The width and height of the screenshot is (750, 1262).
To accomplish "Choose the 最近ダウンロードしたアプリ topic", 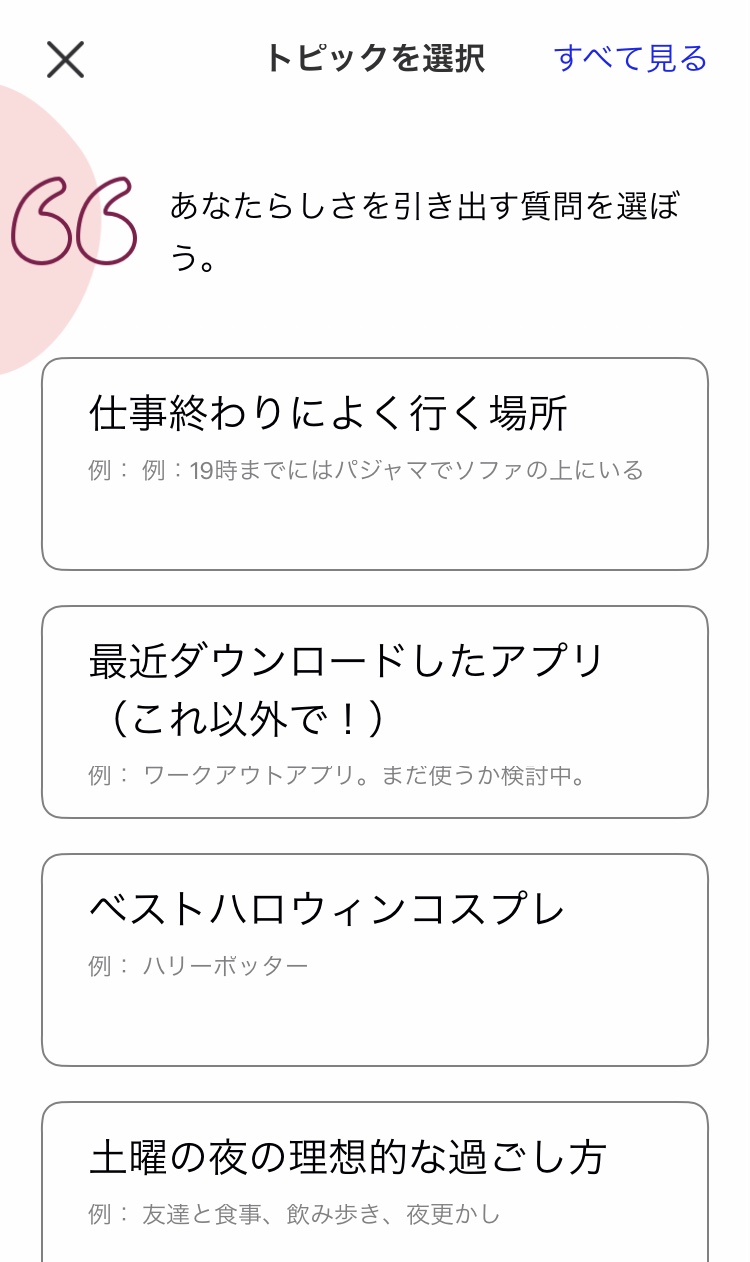I will [347, 661].
